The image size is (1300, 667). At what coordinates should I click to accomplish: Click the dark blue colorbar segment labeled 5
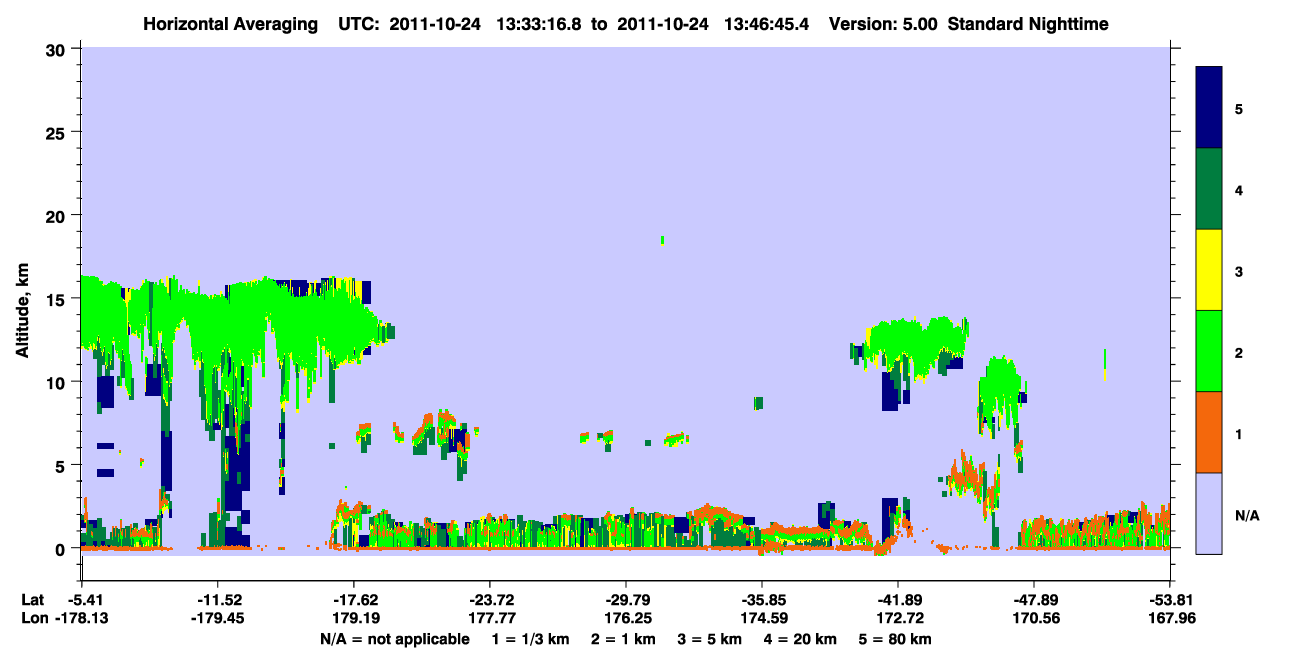(1209, 108)
